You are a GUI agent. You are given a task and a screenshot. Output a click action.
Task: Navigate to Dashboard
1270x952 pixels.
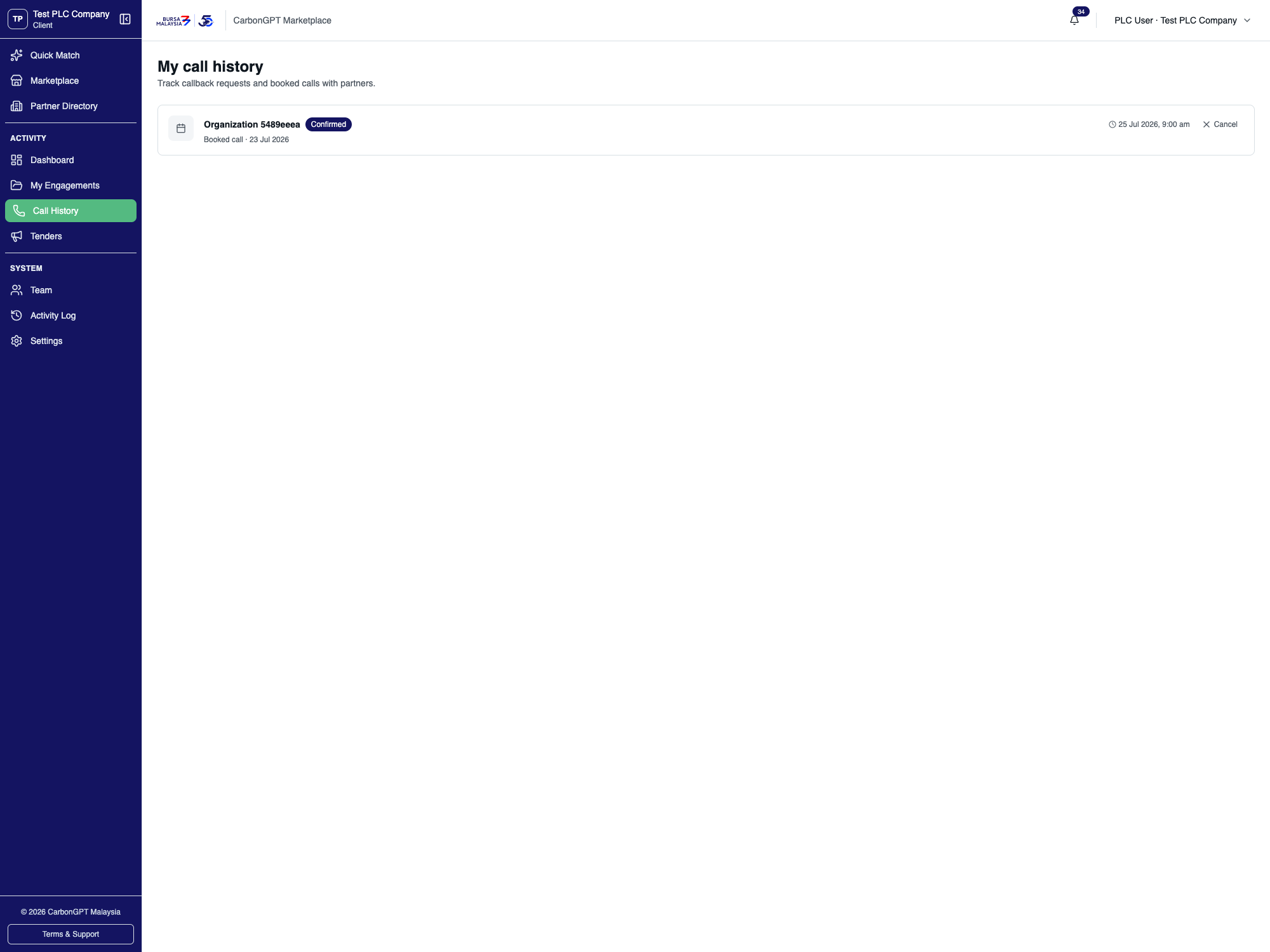pos(70,160)
